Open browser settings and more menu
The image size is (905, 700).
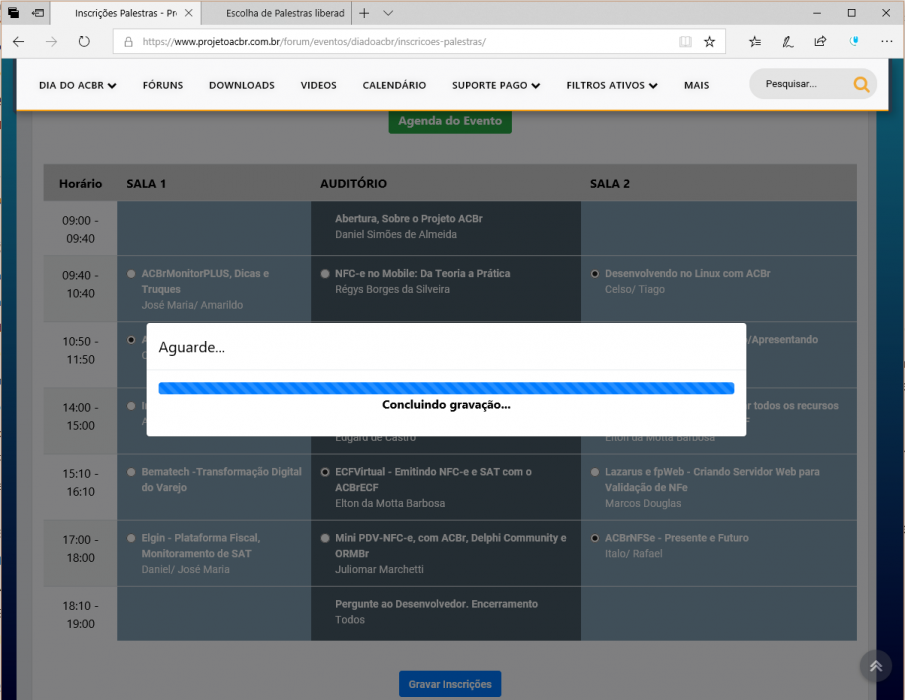coord(887,42)
